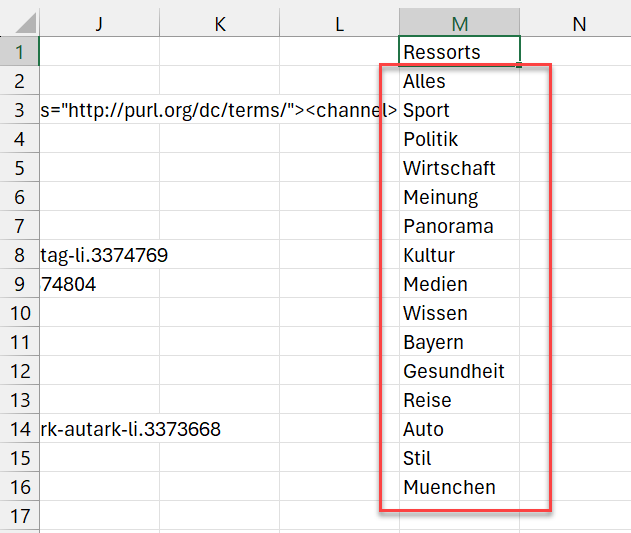Click the Gesundheit cell
Screen dimensions: 631x533
[x=459, y=371]
